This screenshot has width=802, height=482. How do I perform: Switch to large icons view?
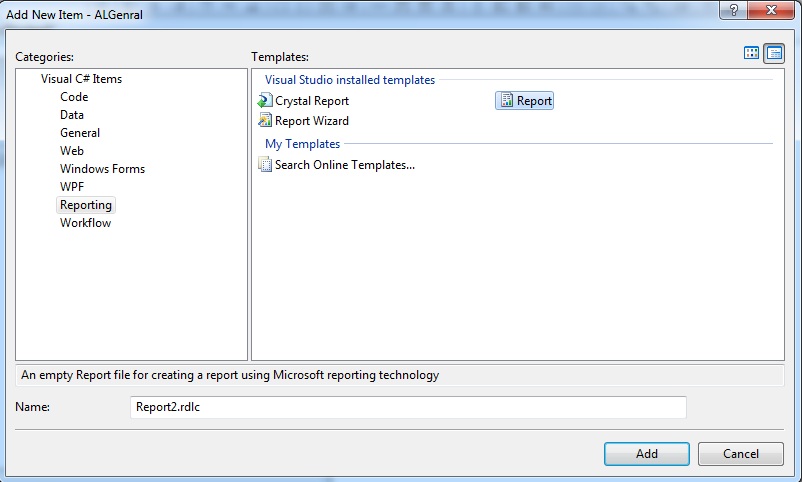click(x=751, y=53)
